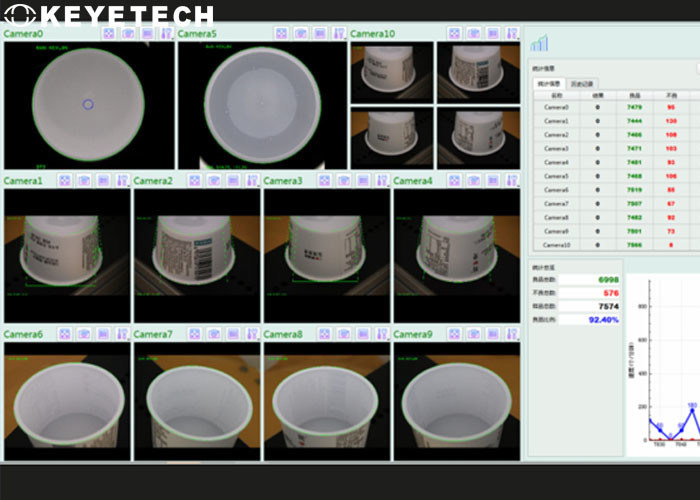Click the Camera4 image view
Viewport: 700px width, 500px height.
pos(456,255)
